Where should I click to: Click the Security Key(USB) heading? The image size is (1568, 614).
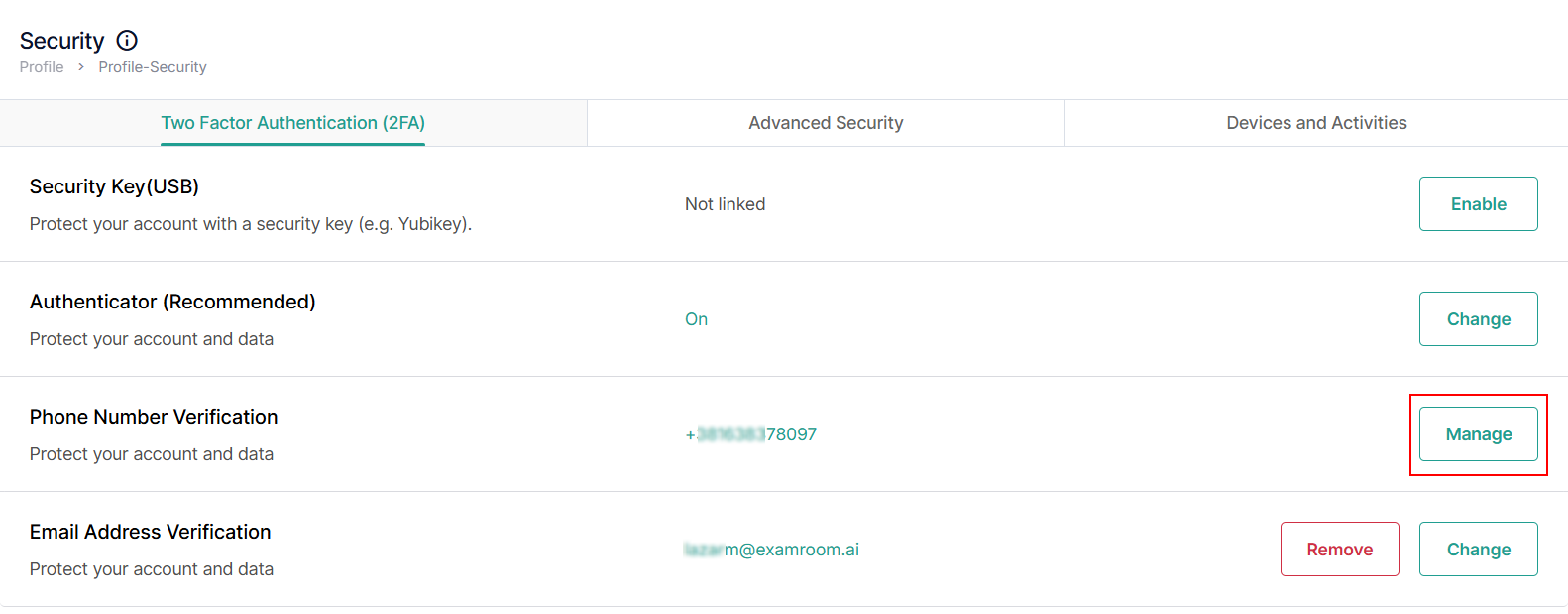[x=114, y=186]
